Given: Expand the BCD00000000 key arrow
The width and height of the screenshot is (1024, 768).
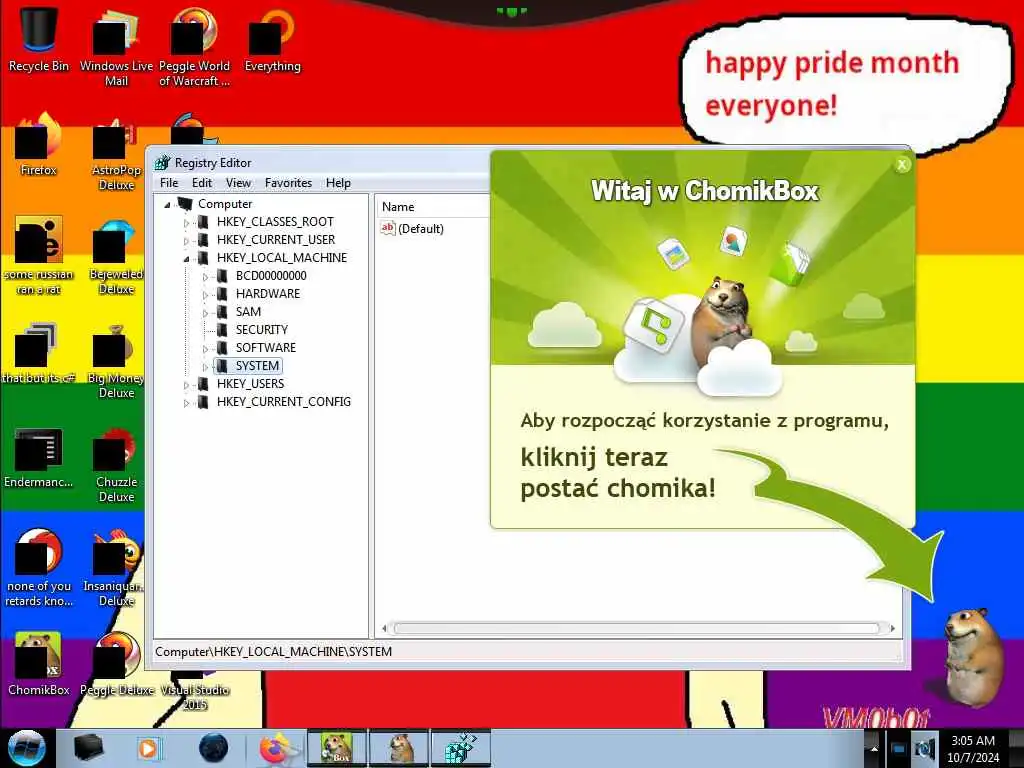Looking at the screenshot, I should [205, 277].
